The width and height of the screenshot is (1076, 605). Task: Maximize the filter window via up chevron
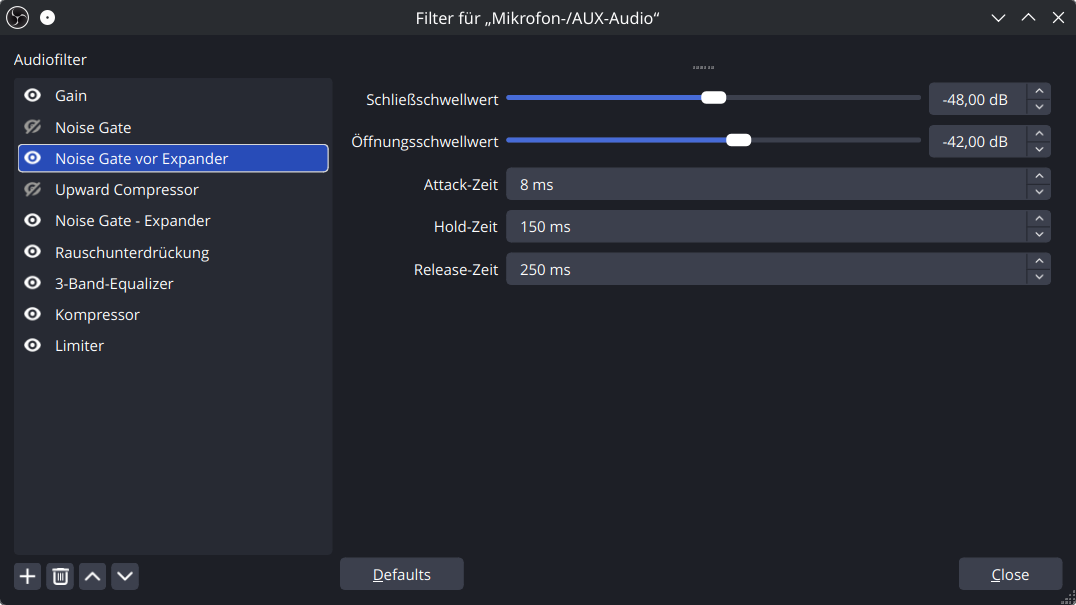coord(1028,18)
